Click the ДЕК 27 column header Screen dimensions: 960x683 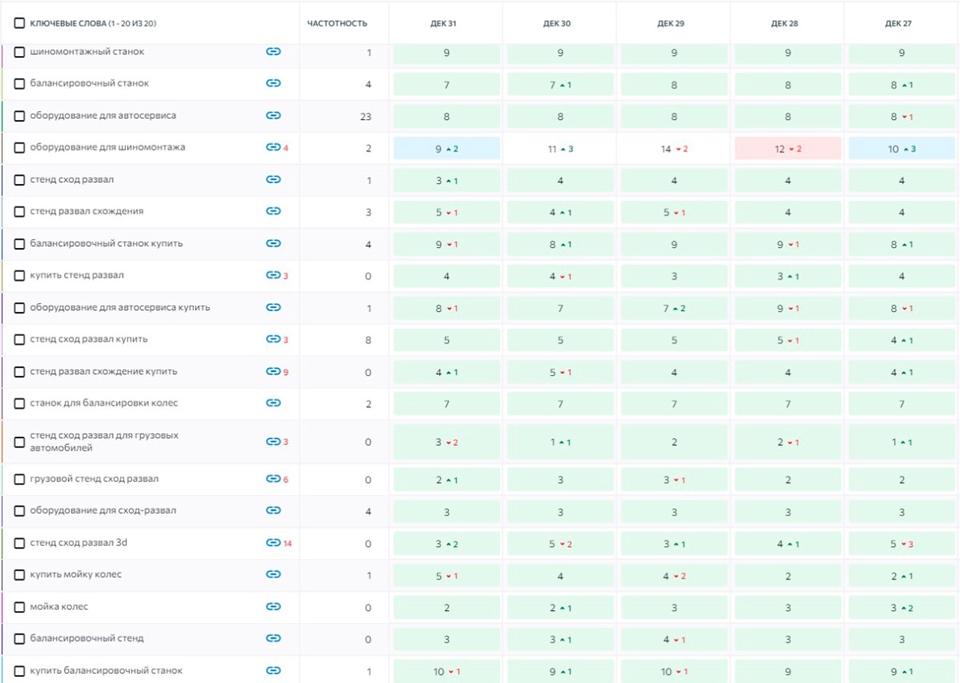pos(901,23)
